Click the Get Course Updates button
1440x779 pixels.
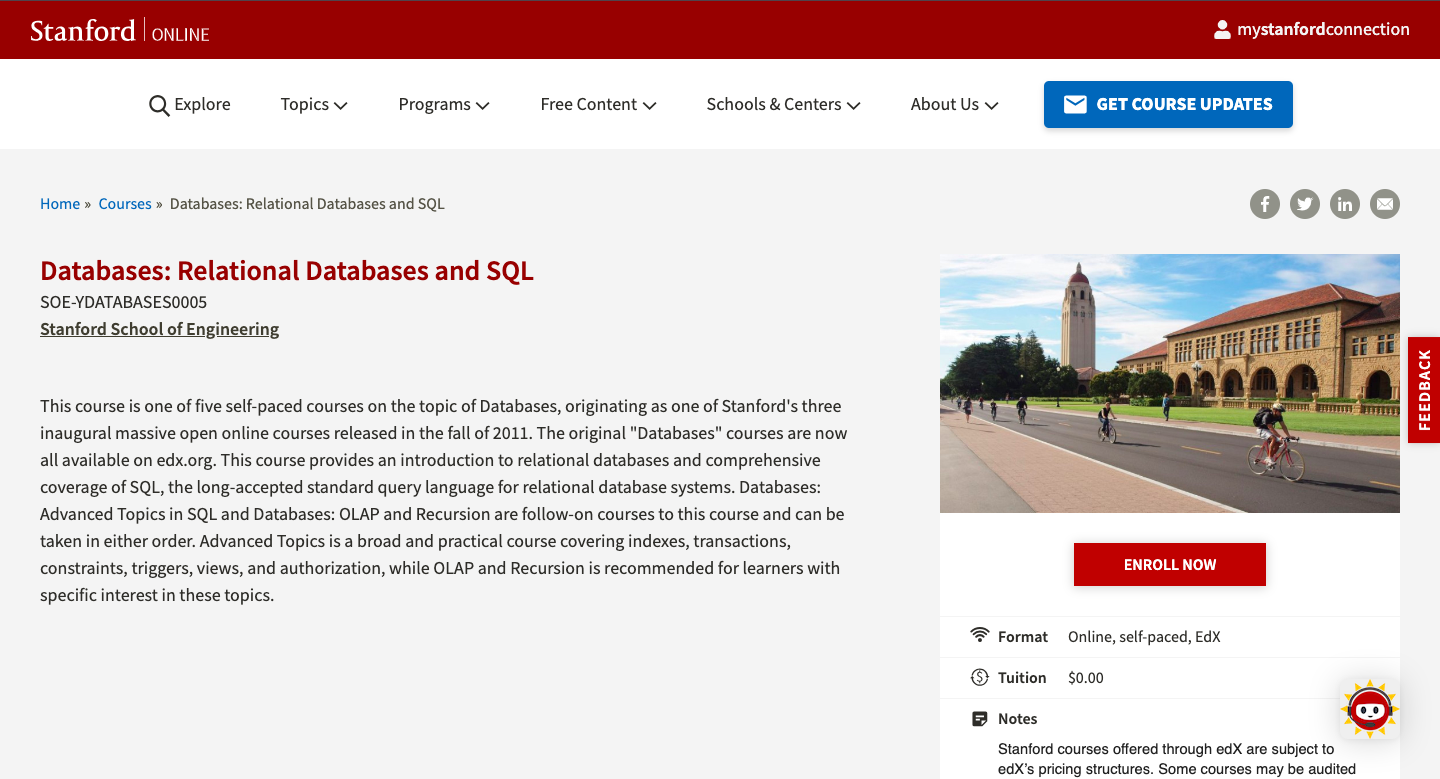click(x=1168, y=104)
